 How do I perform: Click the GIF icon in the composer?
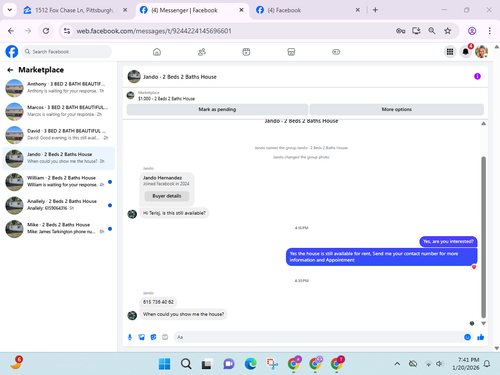click(165, 337)
